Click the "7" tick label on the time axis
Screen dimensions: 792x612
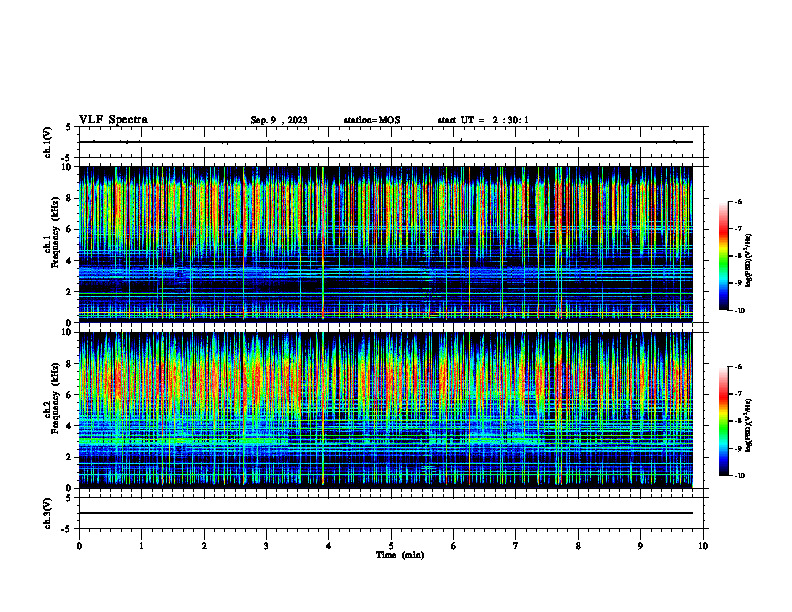pos(516,546)
